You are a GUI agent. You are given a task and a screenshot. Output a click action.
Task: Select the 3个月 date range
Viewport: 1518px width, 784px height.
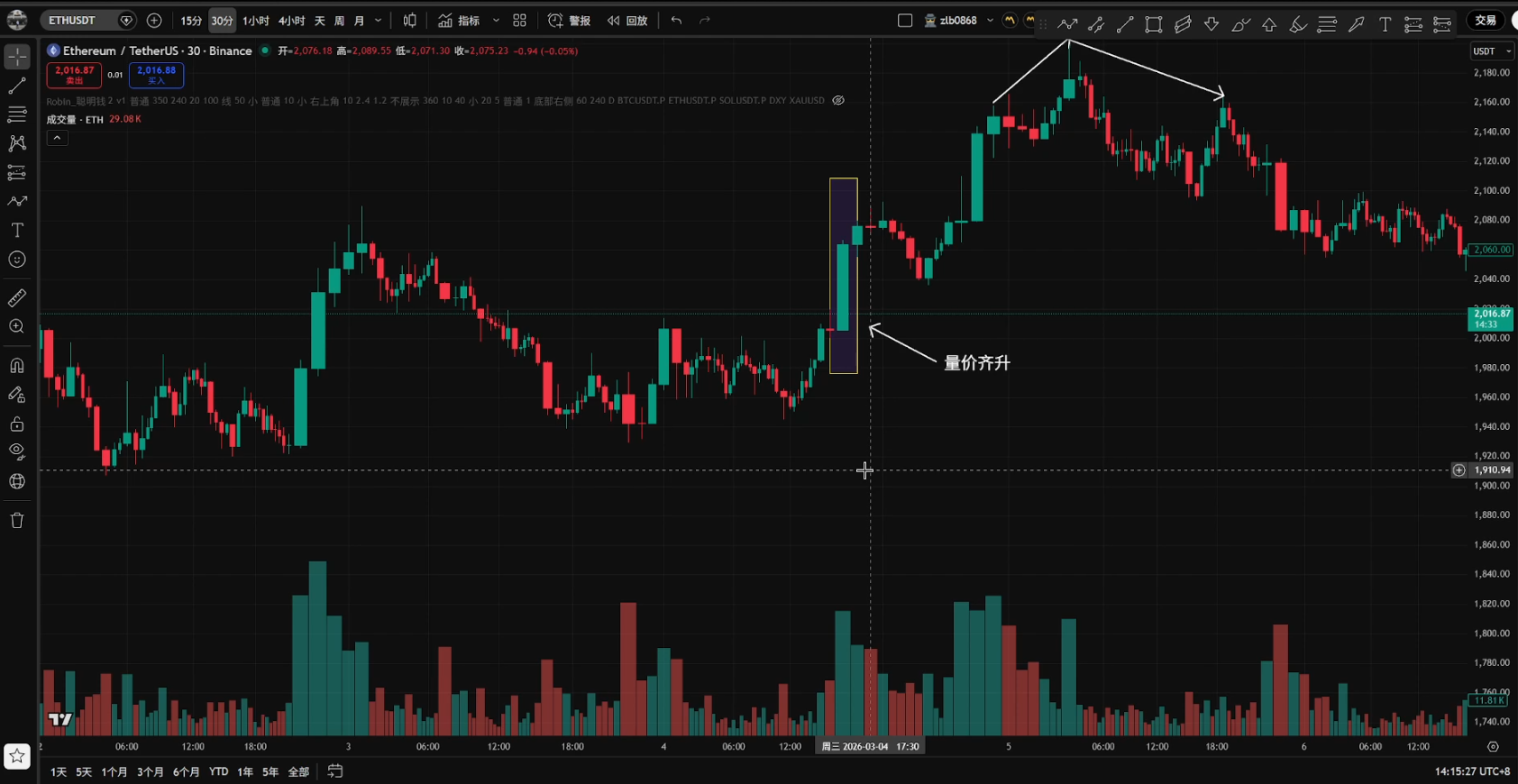pos(150,772)
